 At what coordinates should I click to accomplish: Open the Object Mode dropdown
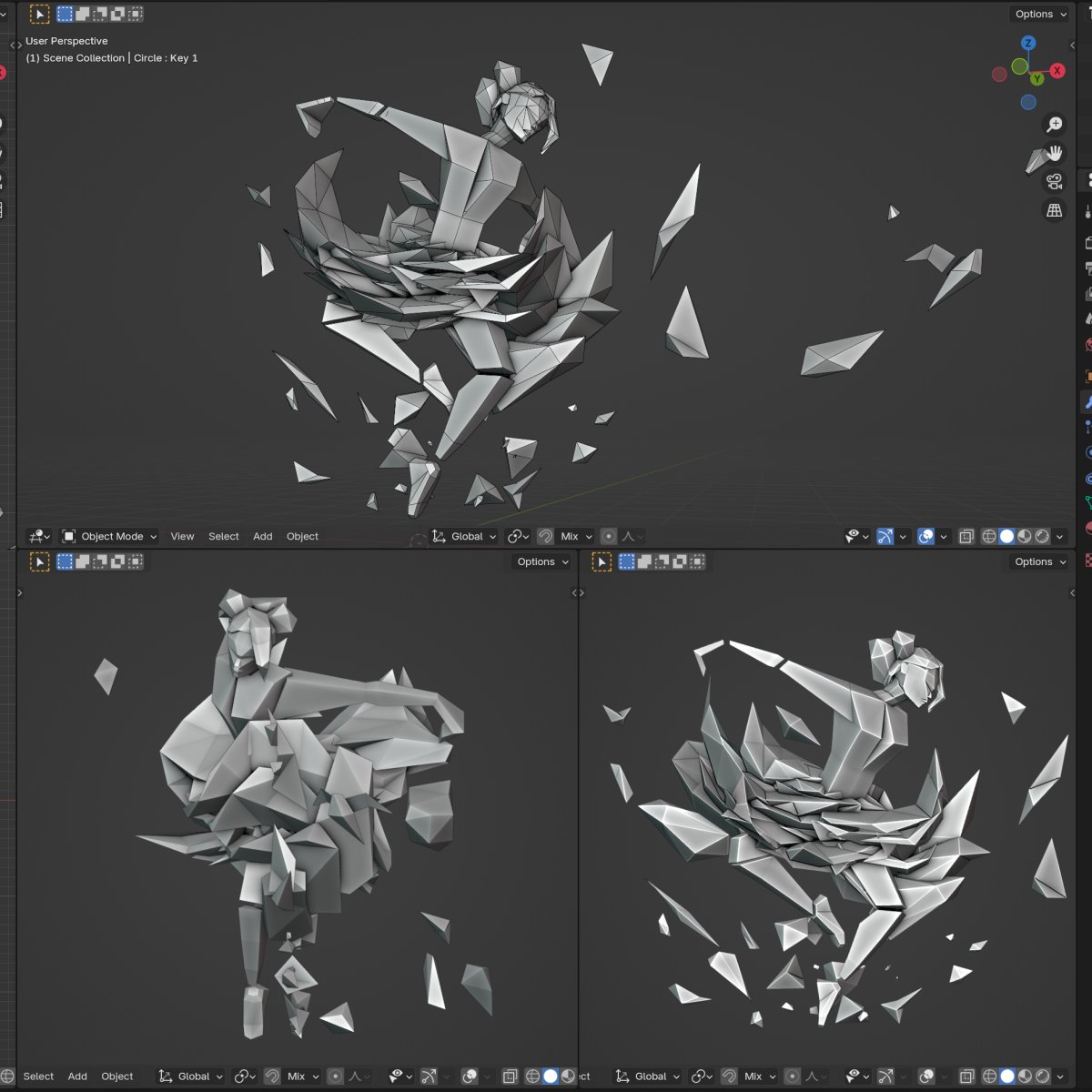pyautogui.click(x=107, y=536)
